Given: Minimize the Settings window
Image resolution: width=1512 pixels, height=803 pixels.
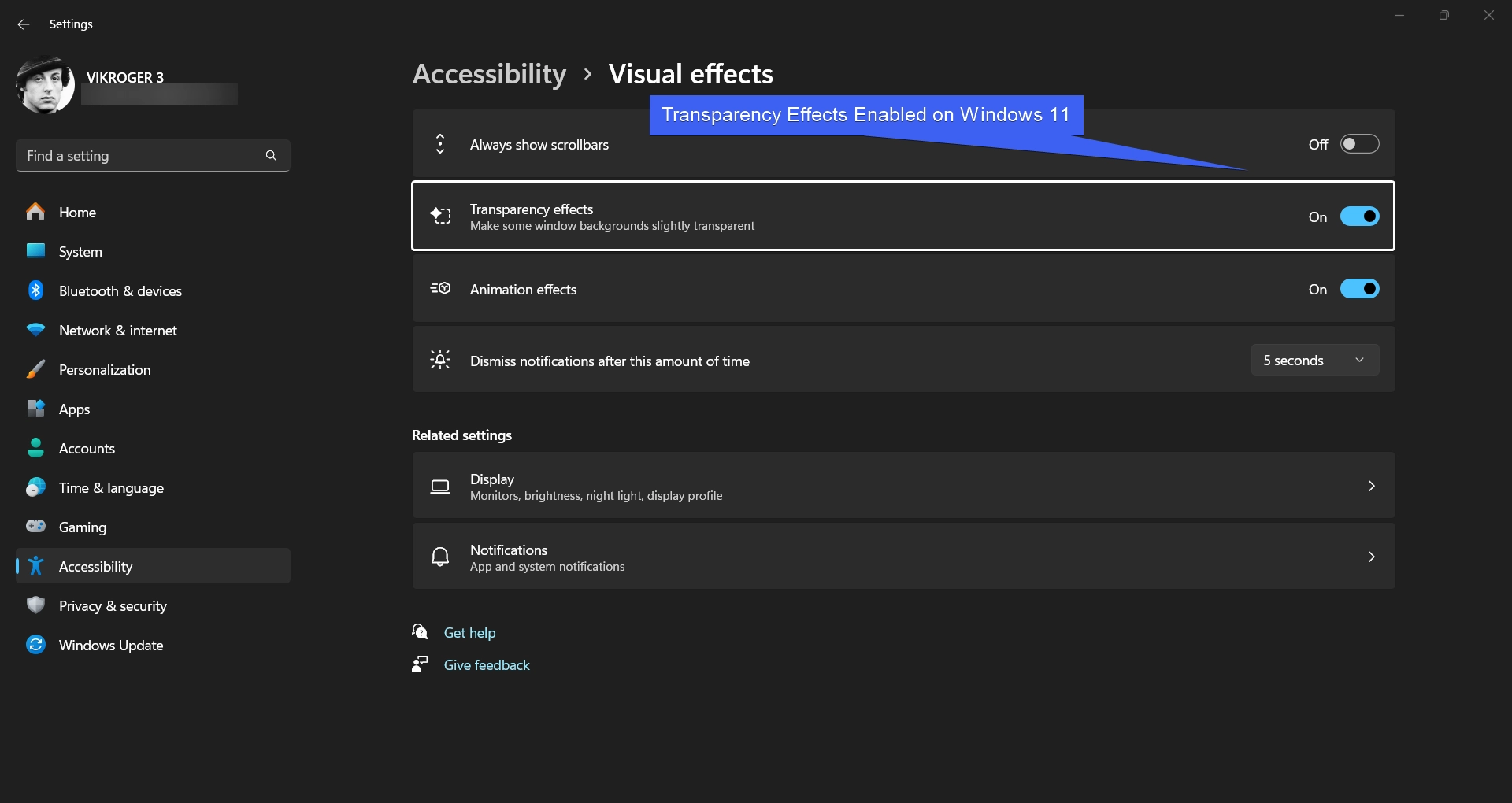Looking at the screenshot, I should (1399, 15).
